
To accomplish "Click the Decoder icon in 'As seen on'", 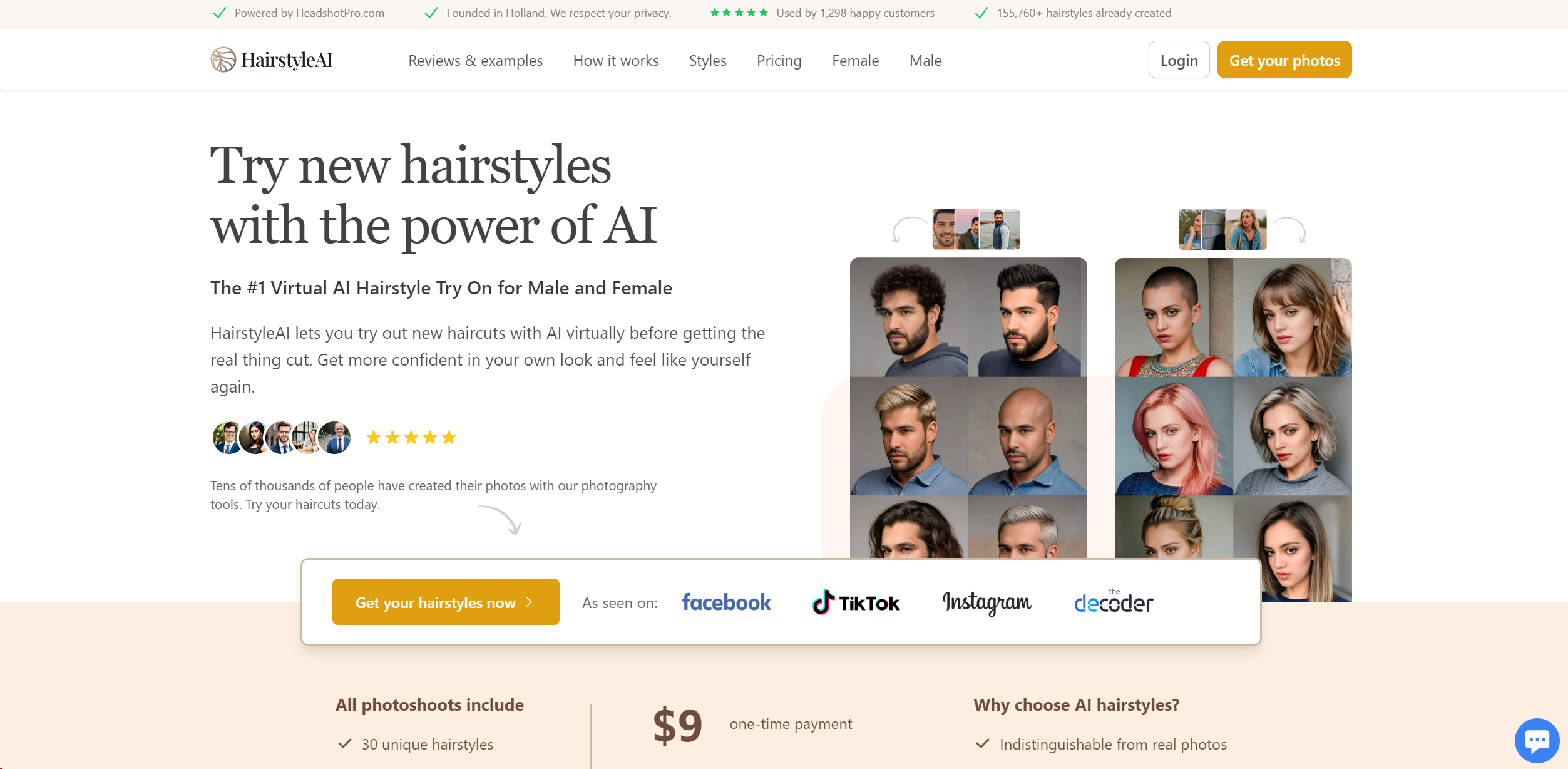I will (x=1113, y=601).
